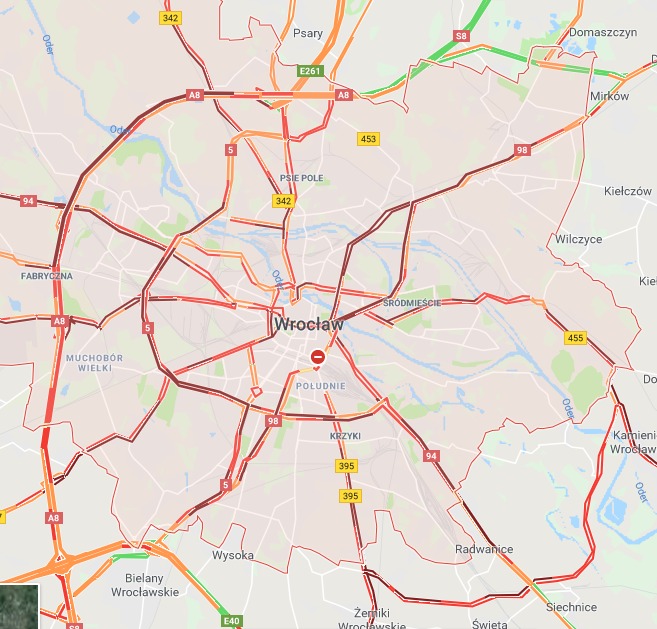The image size is (657, 629).
Task: Click the Wilczyce place label
Action: coord(578,239)
